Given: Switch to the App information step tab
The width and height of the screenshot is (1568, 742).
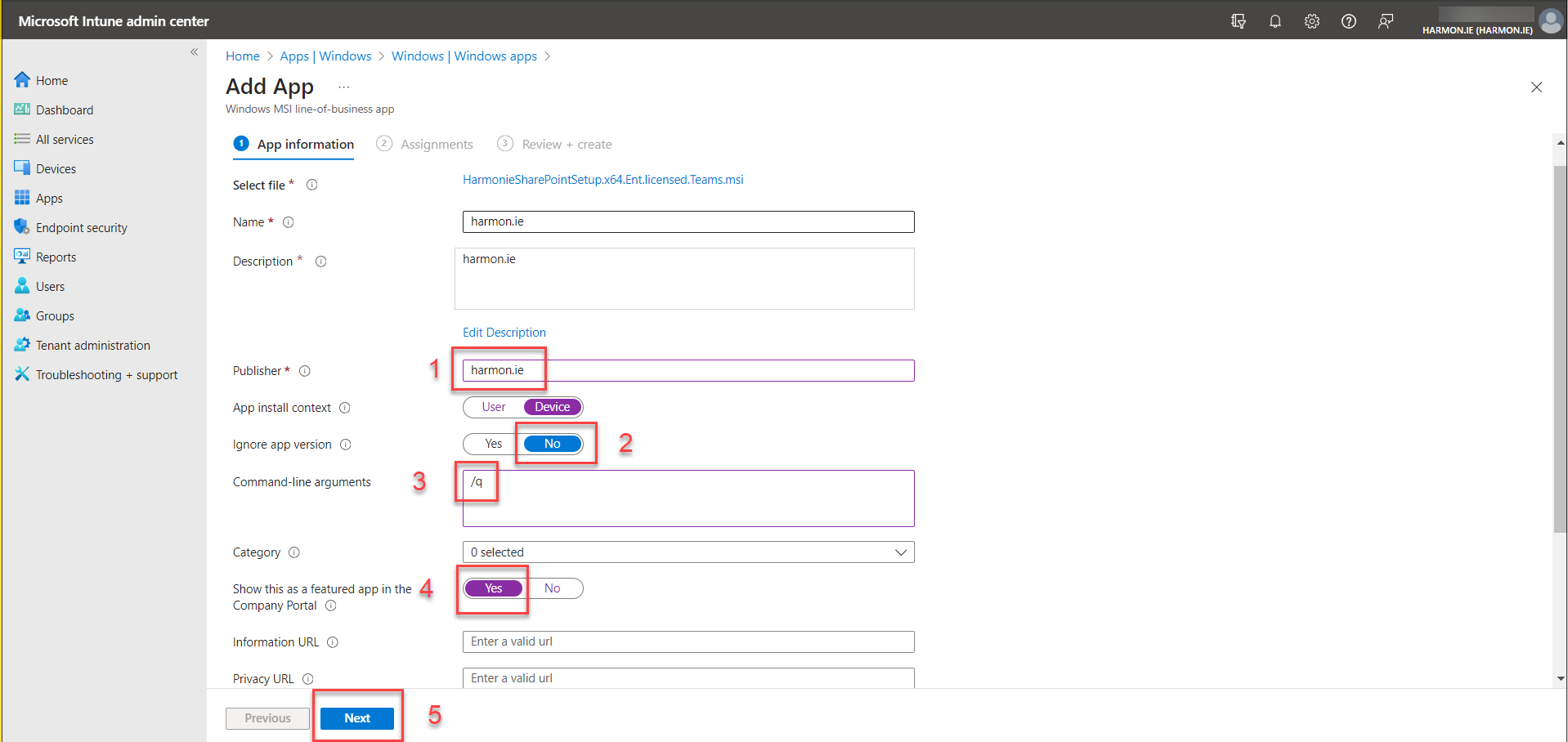Looking at the screenshot, I should pyautogui.click(x=293, y=145).
